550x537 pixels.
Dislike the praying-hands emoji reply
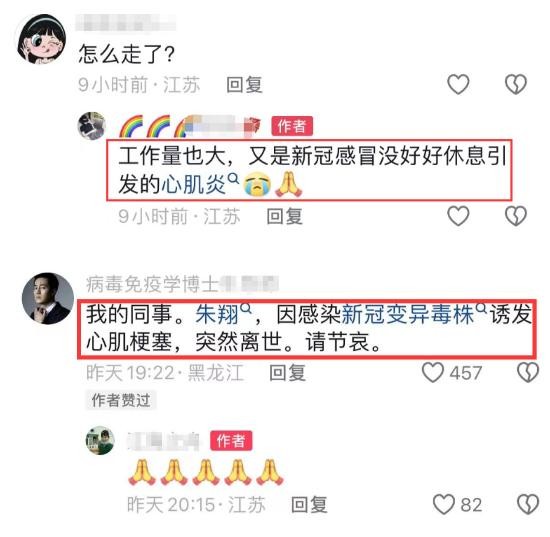[x=528, y=504]
